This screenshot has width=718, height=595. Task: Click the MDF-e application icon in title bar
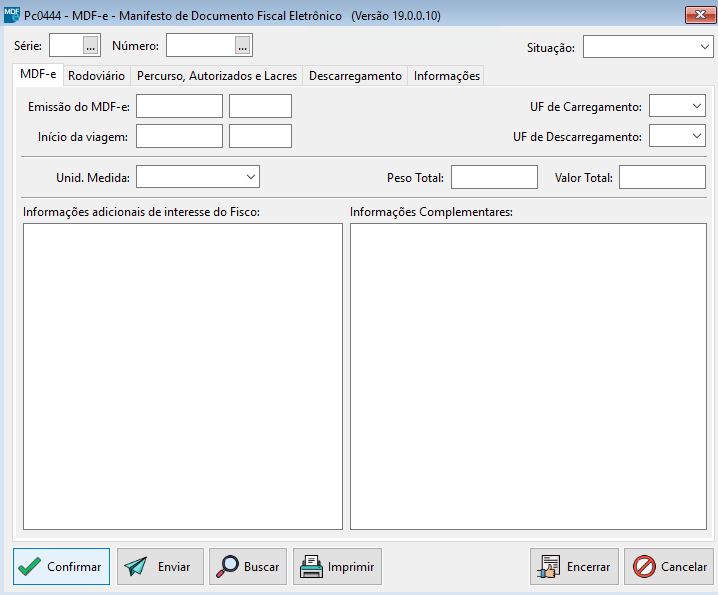[x=11, y=15]
